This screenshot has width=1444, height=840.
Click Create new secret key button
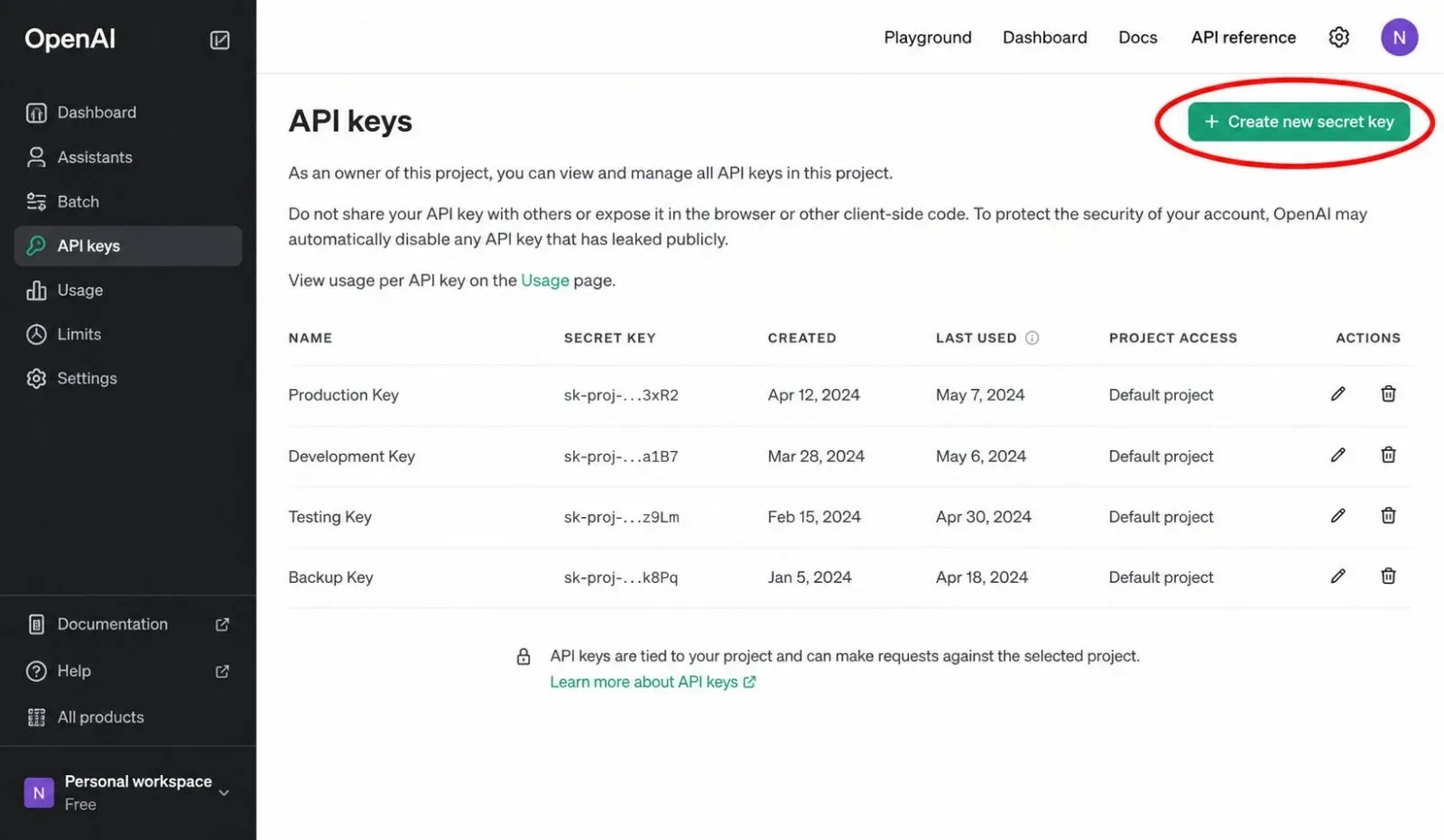1299,122
